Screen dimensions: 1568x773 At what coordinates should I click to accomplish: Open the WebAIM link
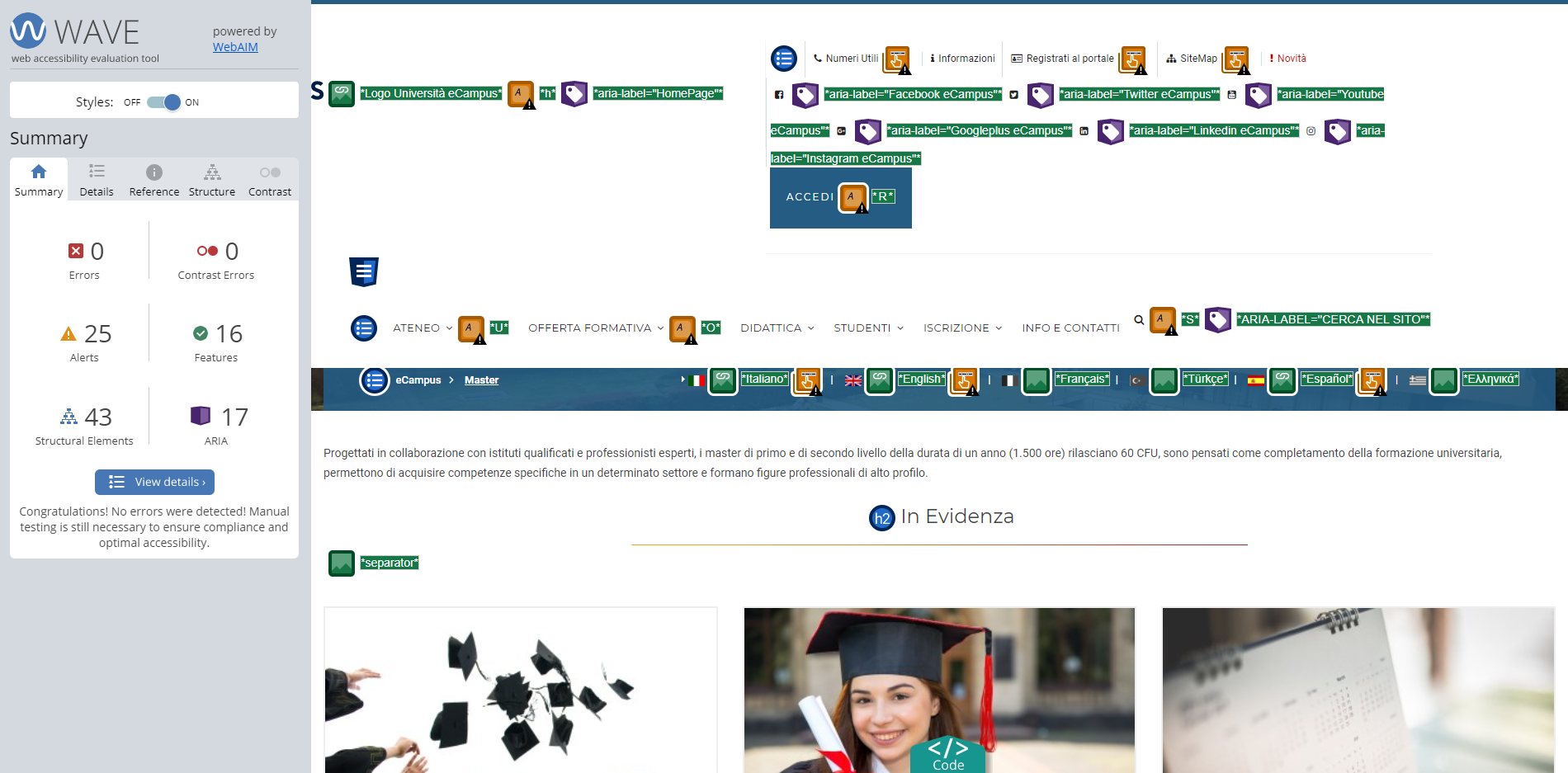tap(235, 47)
